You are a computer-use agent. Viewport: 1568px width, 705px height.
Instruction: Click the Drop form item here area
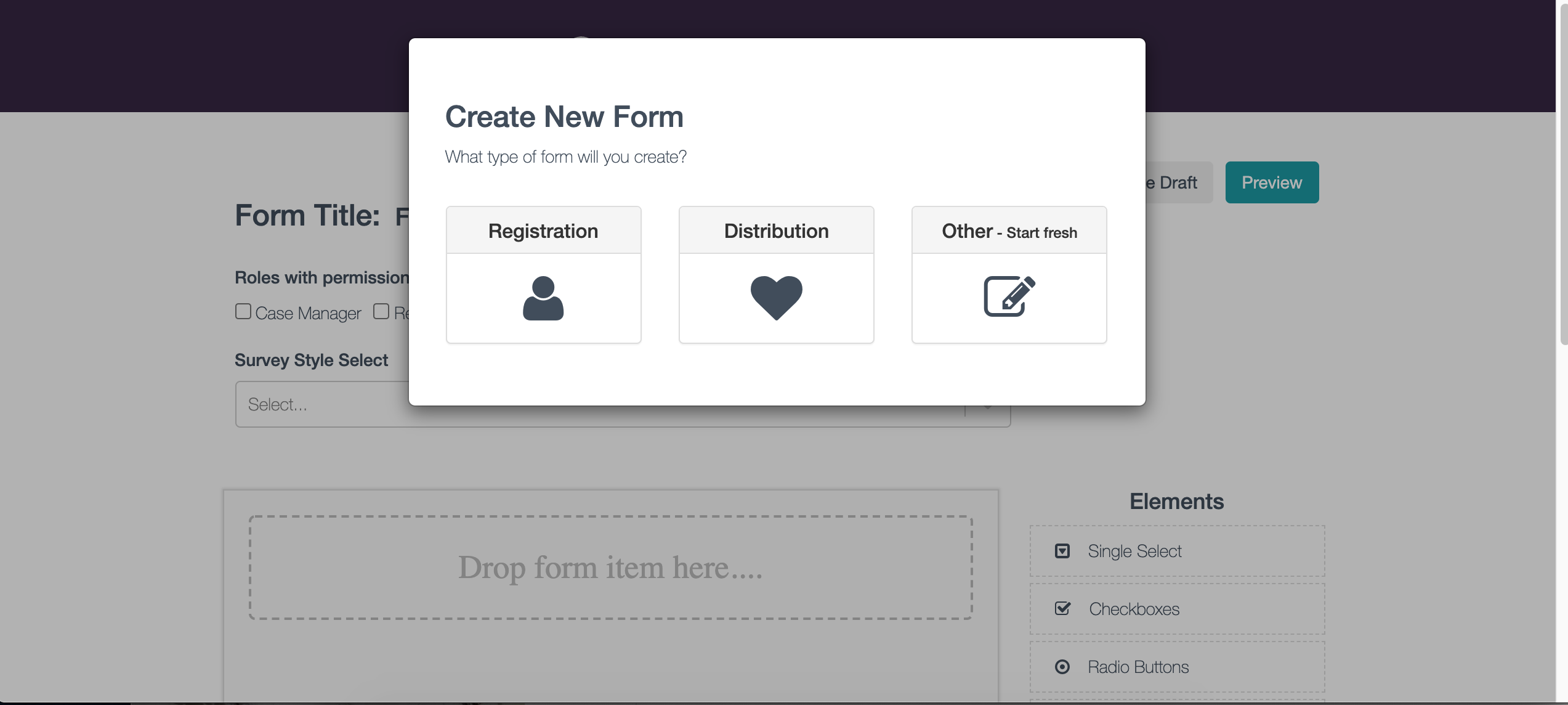(610, 568)
